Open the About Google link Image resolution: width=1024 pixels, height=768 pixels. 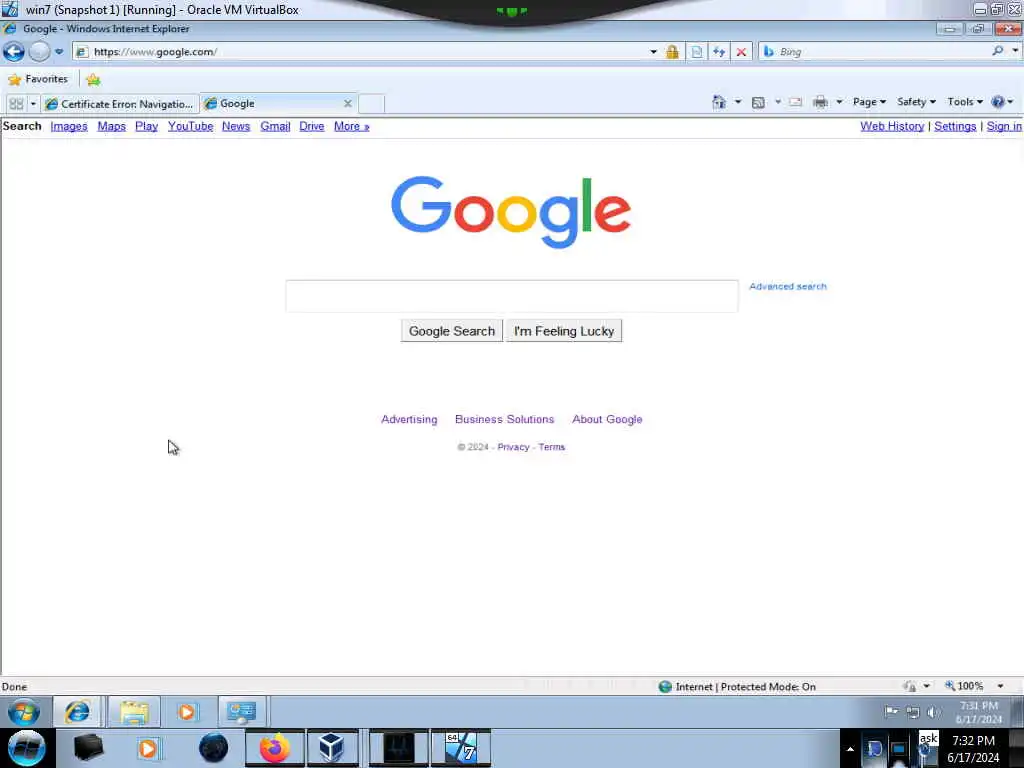tap(607, 419)
